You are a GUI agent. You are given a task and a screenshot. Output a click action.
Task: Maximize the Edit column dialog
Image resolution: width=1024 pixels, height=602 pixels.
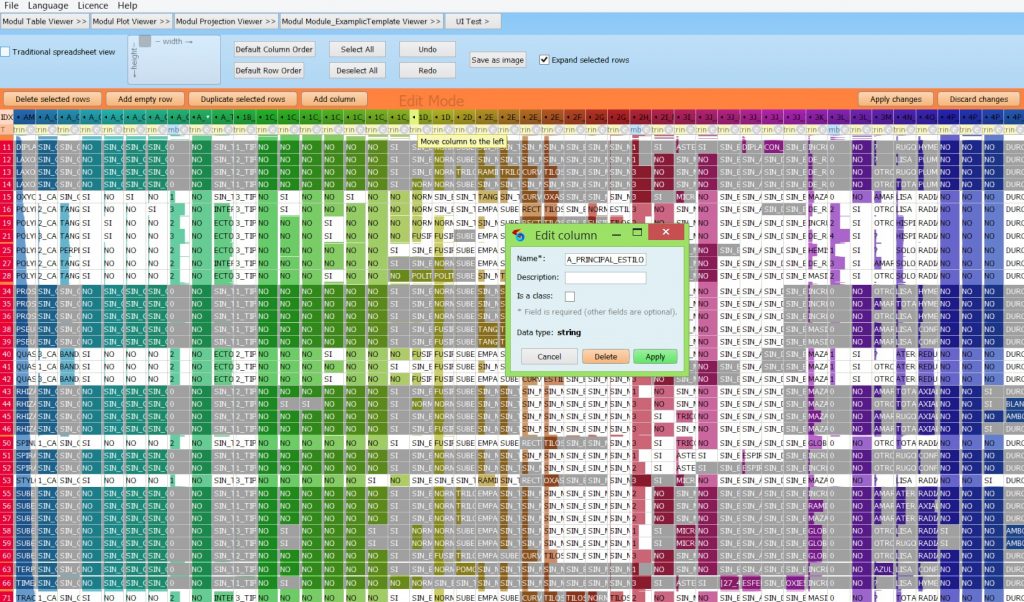(x=635, y=233)
